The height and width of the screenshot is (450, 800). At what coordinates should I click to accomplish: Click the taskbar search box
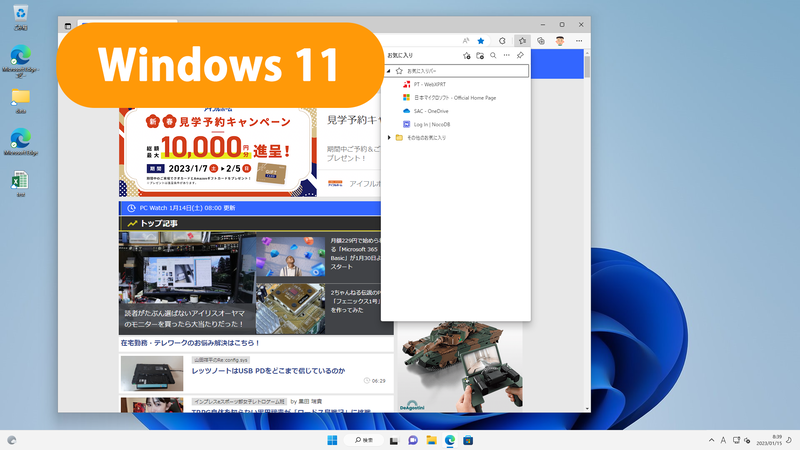click(x=364, y=440)
